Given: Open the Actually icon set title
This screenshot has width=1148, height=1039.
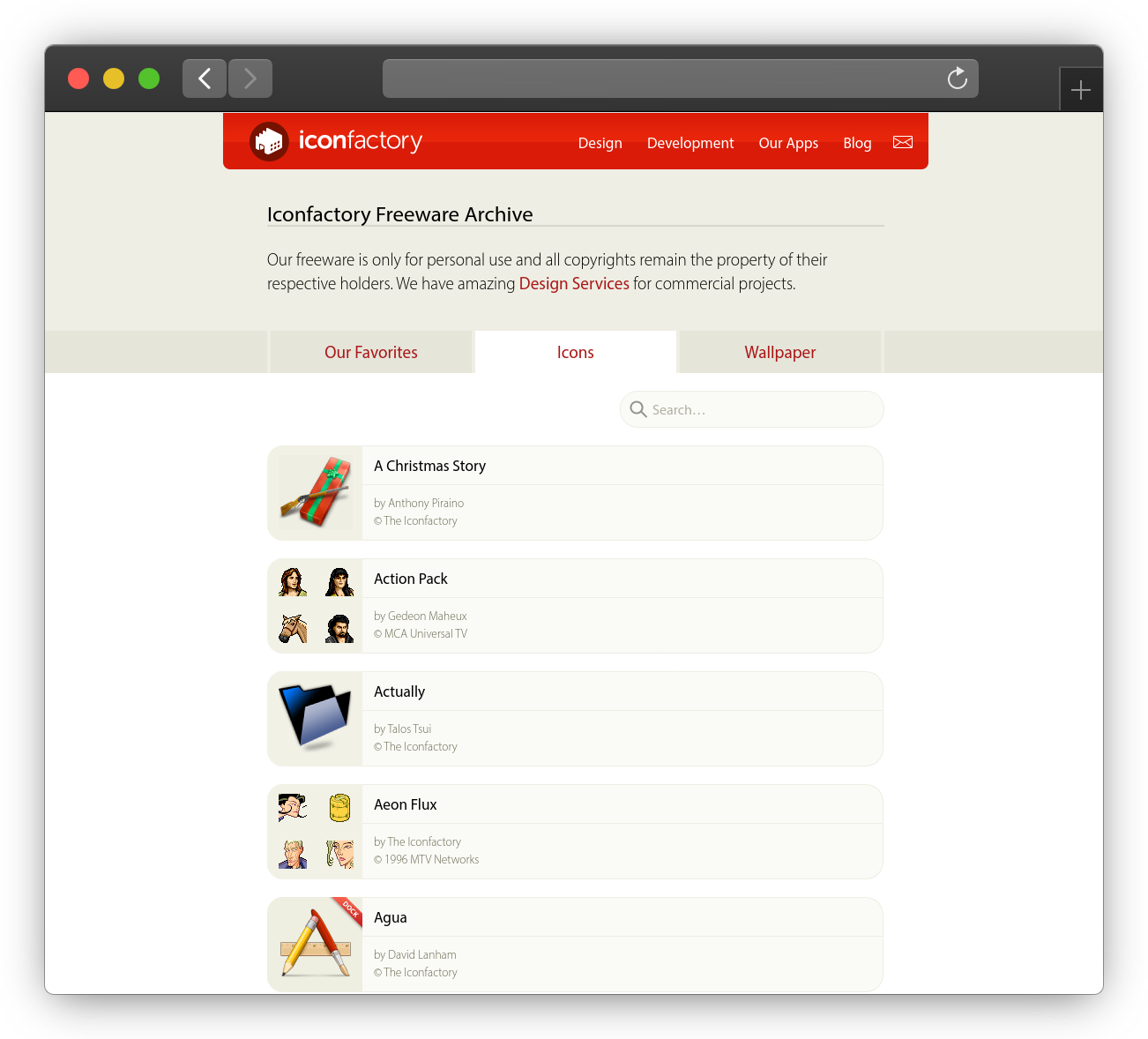Looking at the screenshot, I should (399, 691).
